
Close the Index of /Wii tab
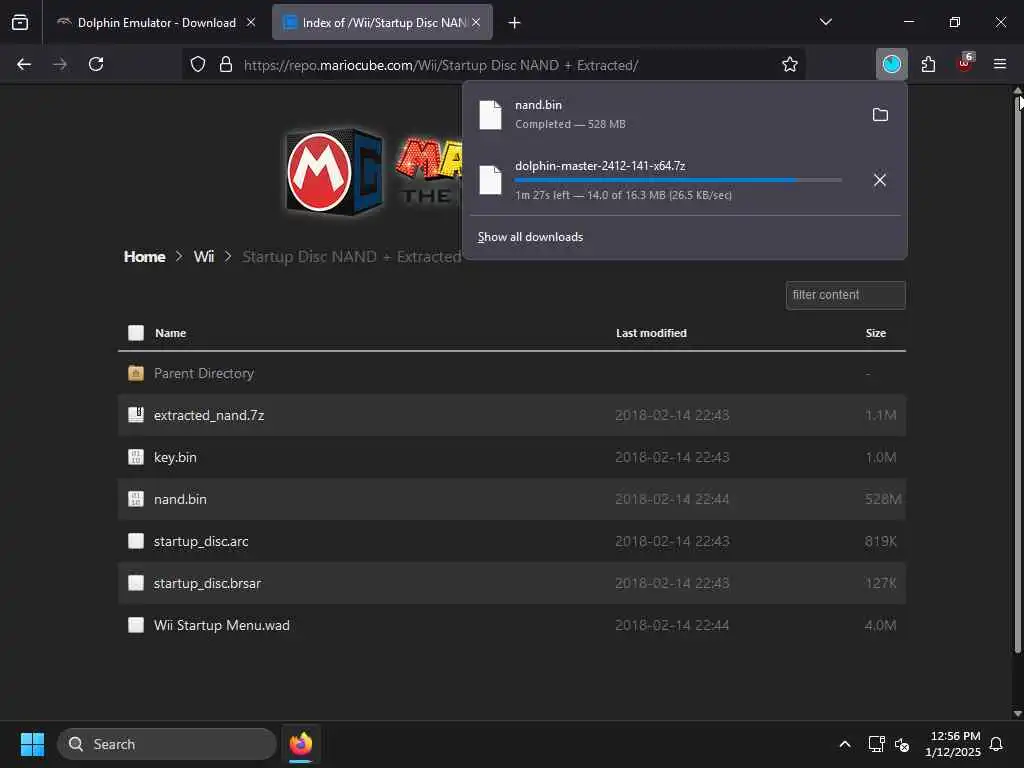(476, 22)
